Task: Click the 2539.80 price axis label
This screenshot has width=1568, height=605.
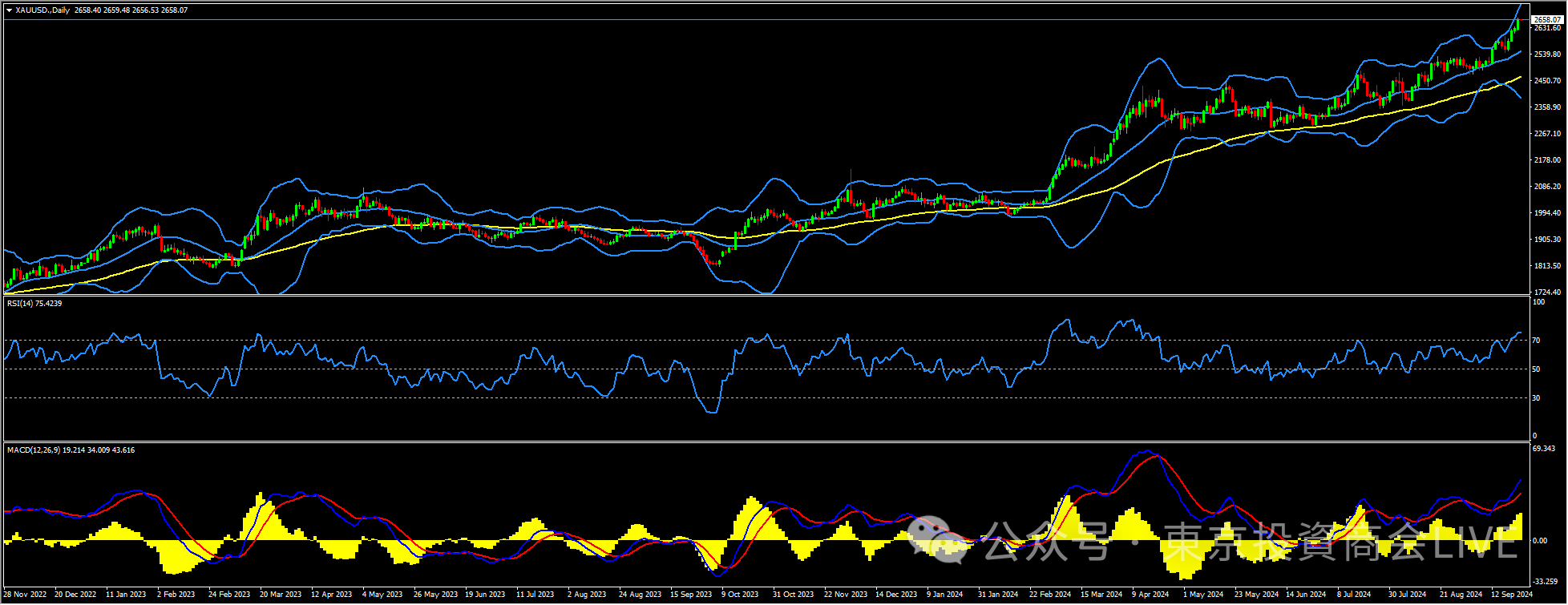Action: [1546, 54]
